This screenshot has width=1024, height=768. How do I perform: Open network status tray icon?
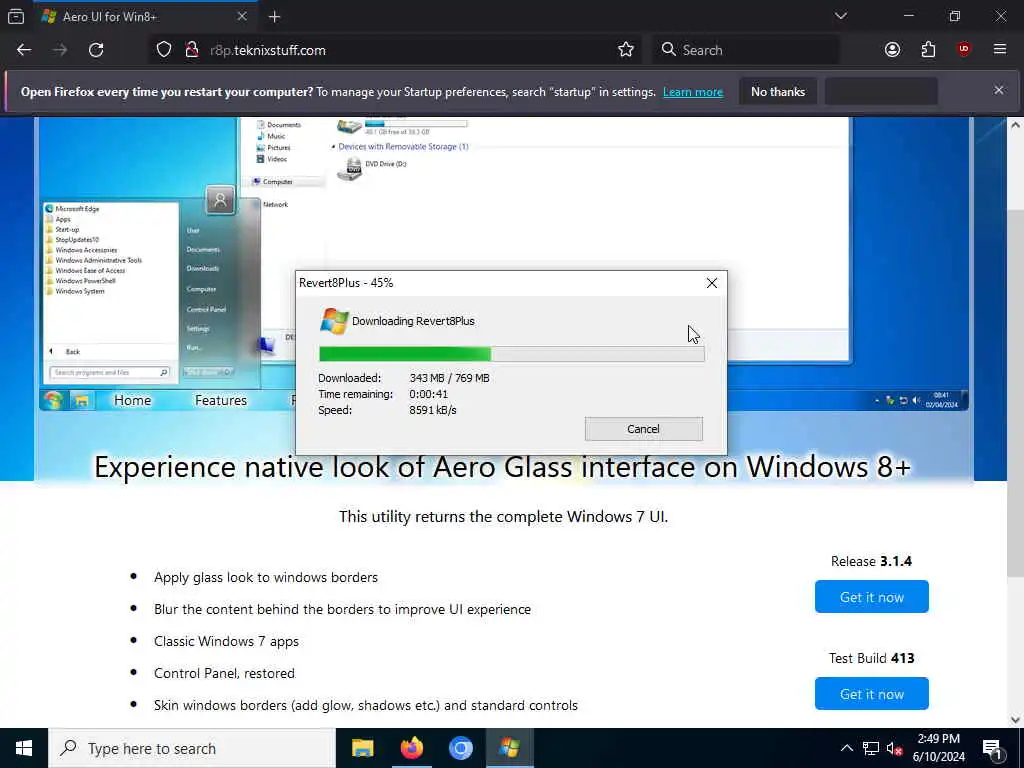(x=871, y=748)
